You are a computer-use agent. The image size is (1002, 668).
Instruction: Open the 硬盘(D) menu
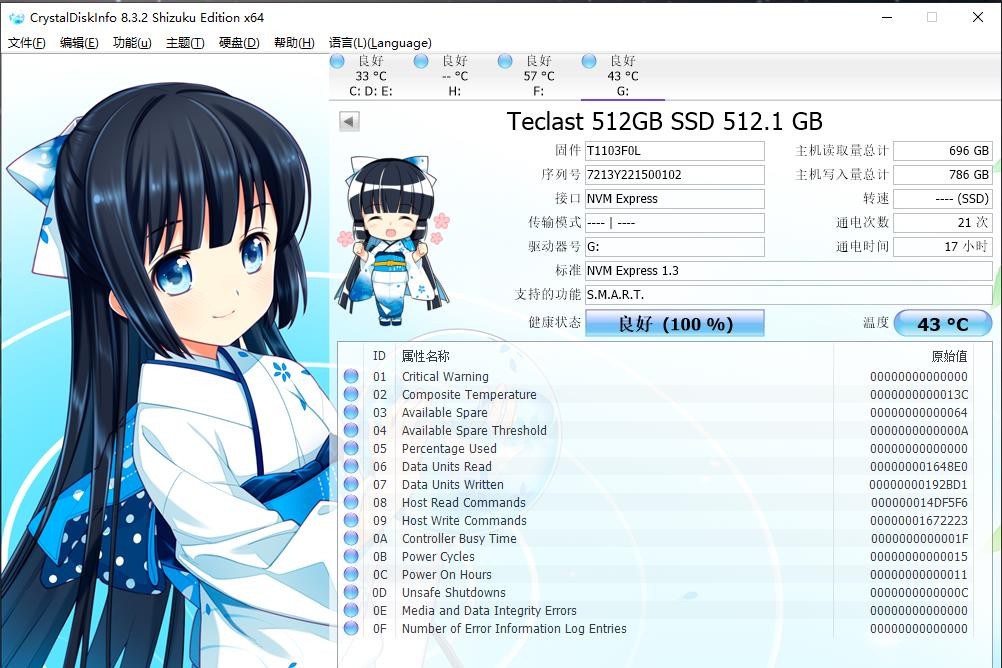(239, 43)
